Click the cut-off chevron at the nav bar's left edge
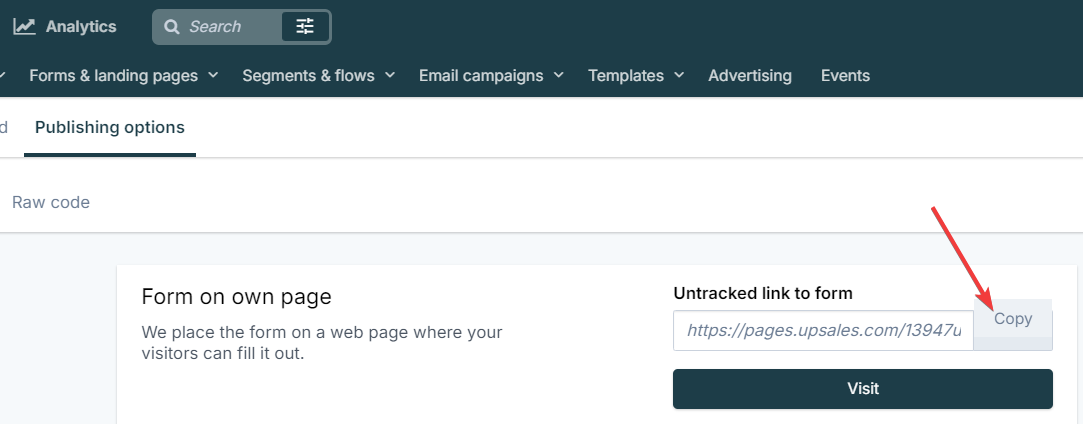The width and height of the screenshot is (1083, 424). pyautogui.click(x=3, y=75)
